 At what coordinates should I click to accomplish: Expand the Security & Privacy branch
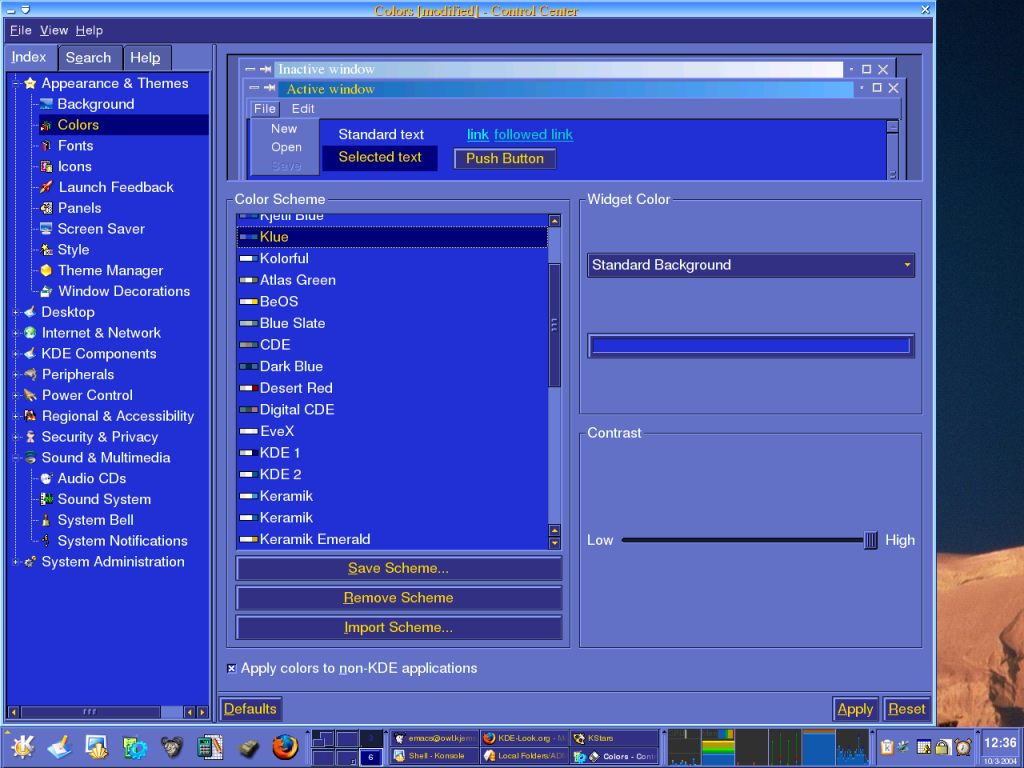pos(16,437)
